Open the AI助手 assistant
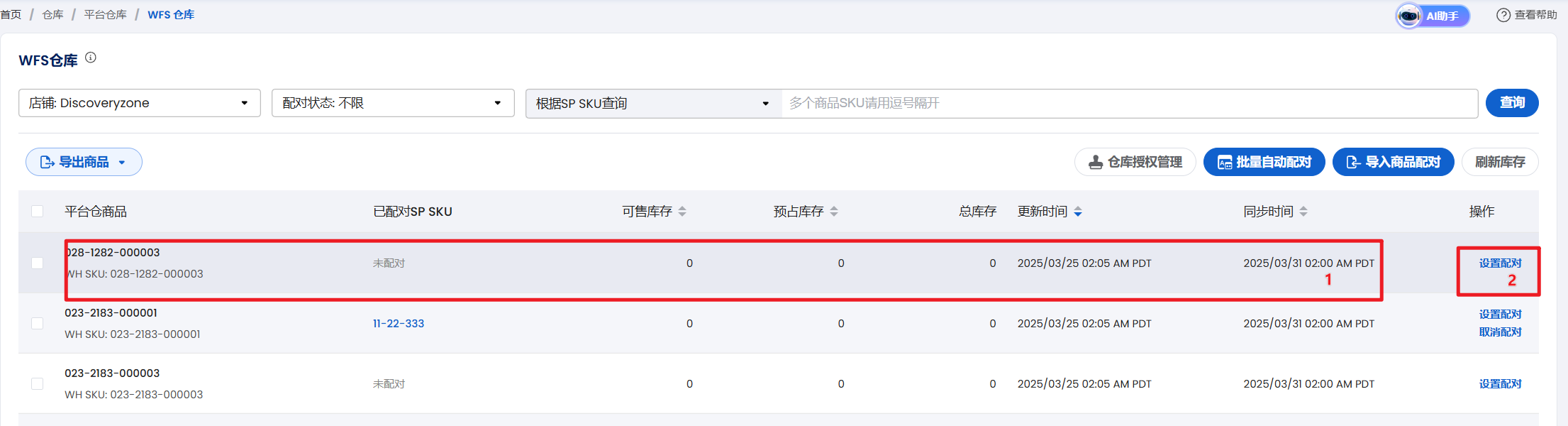 click(x=1433, y=16)
